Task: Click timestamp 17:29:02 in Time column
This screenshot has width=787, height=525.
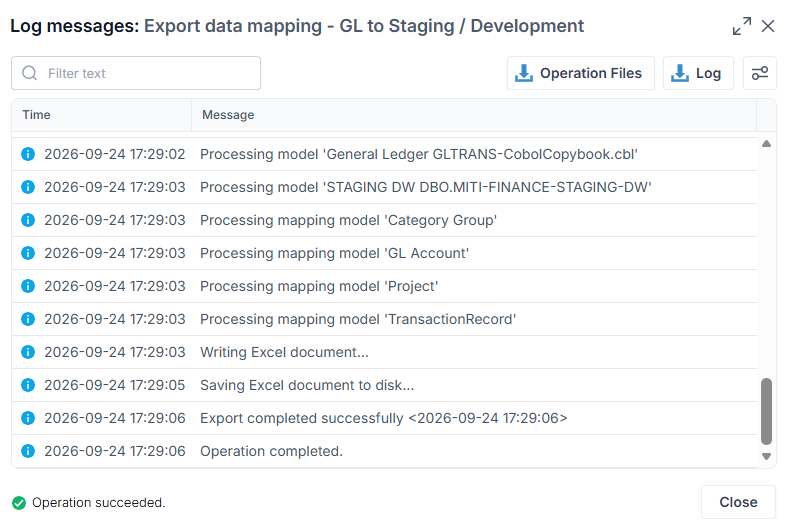Action: coord(114,154)
